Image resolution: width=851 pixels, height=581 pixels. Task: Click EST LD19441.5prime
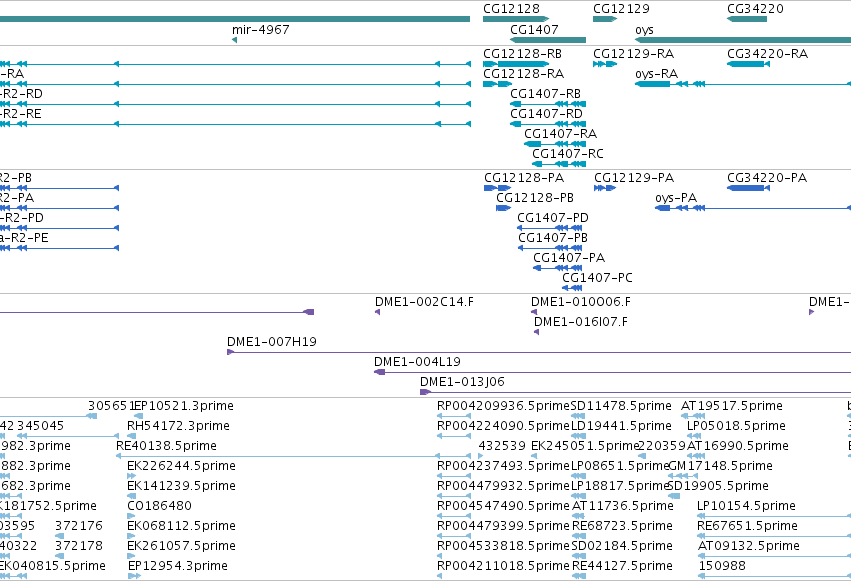[621, 426]
